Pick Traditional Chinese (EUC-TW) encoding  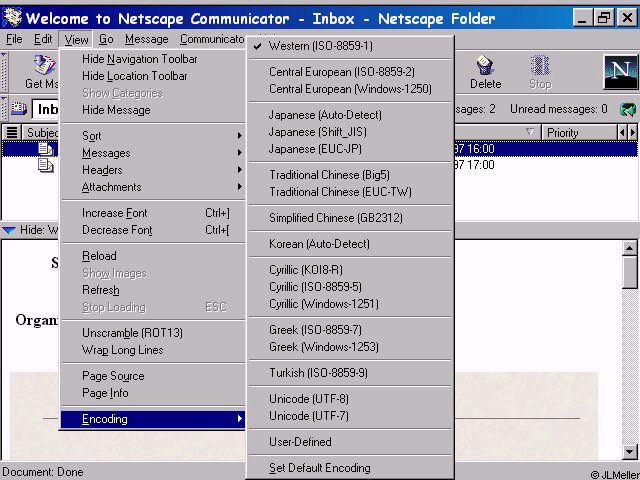[351, 192]
